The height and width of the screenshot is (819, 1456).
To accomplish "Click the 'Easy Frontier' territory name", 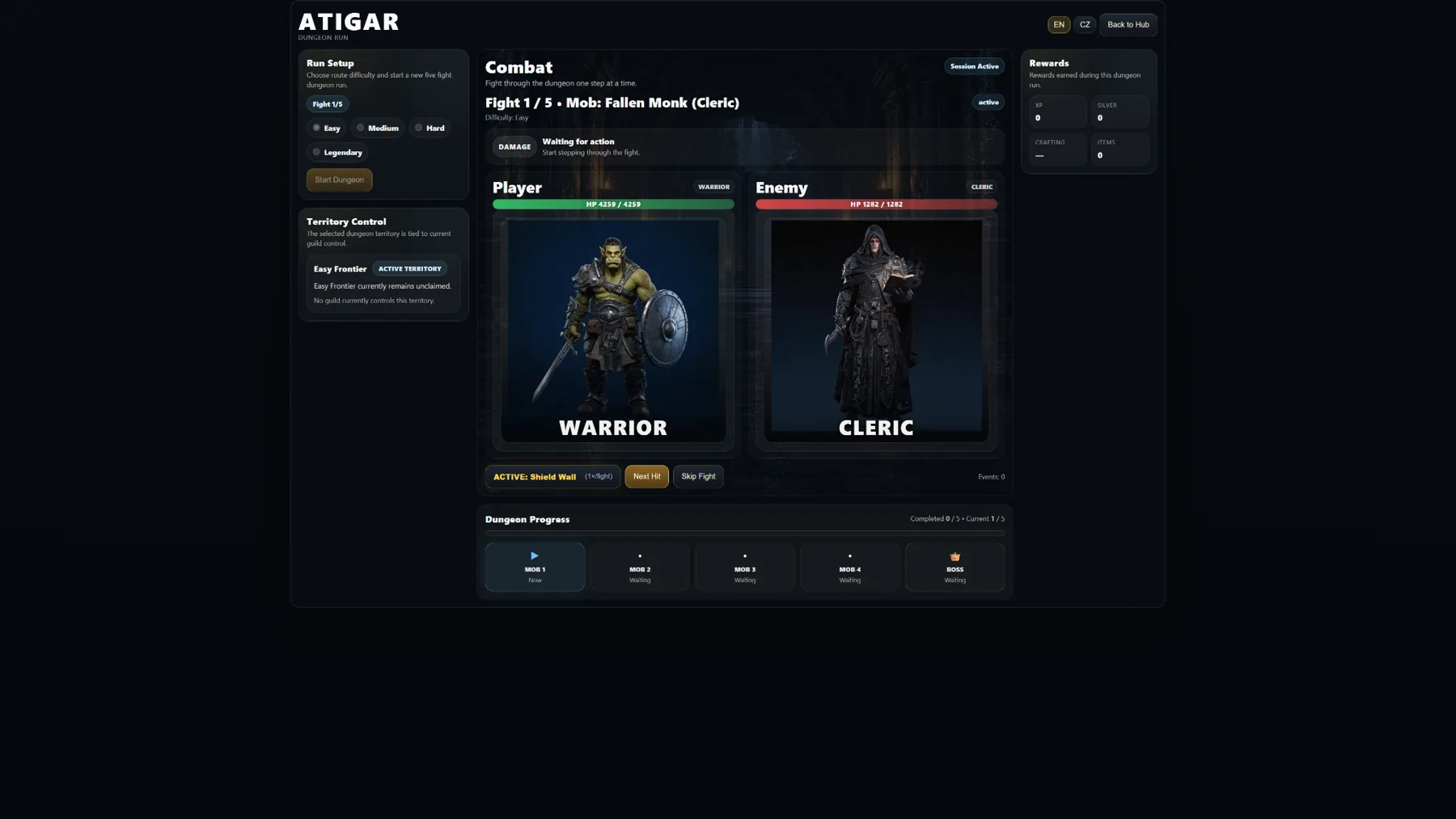I will coord(340,268).
